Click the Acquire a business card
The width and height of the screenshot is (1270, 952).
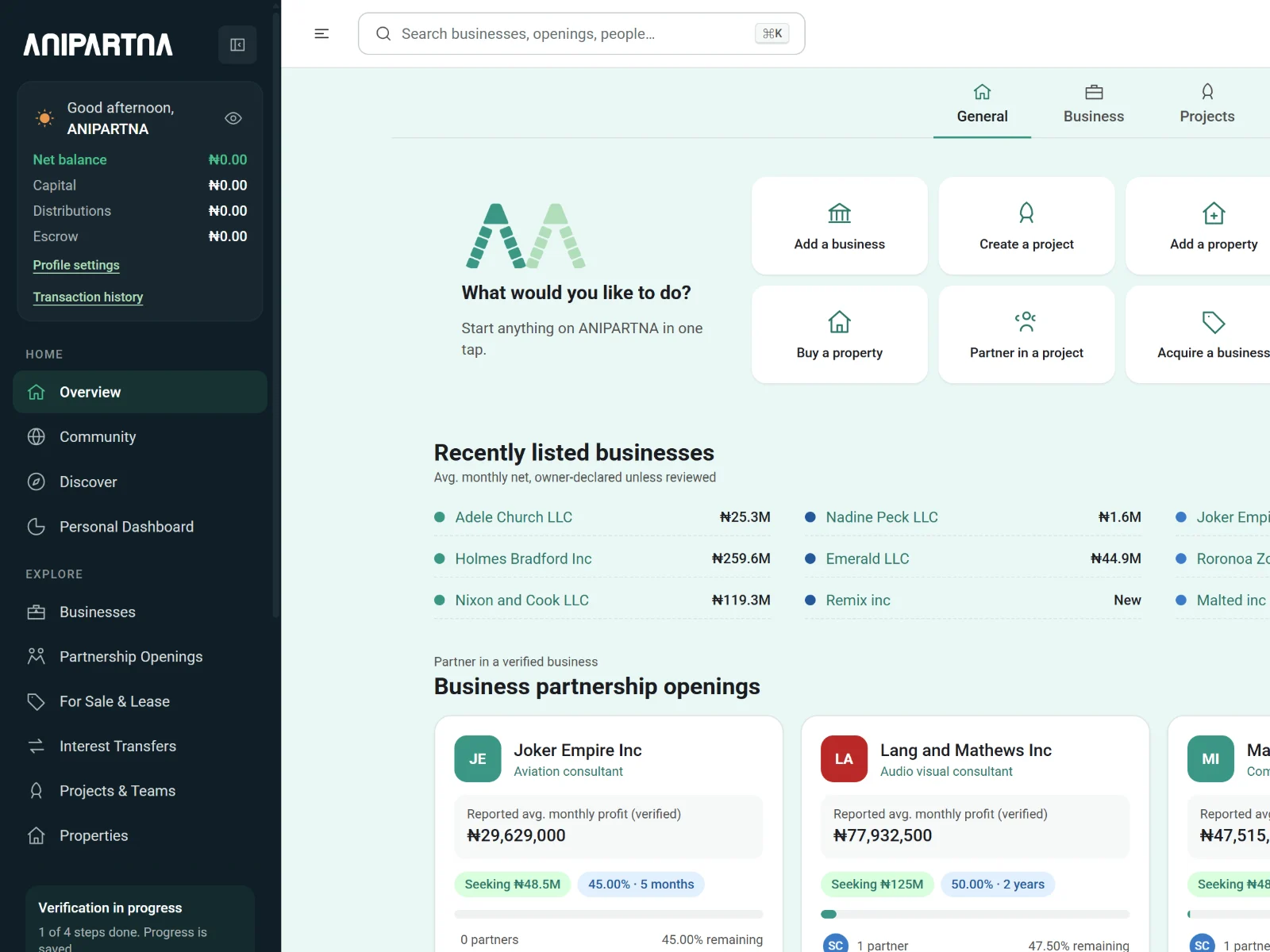click(x=1199, y=335)
